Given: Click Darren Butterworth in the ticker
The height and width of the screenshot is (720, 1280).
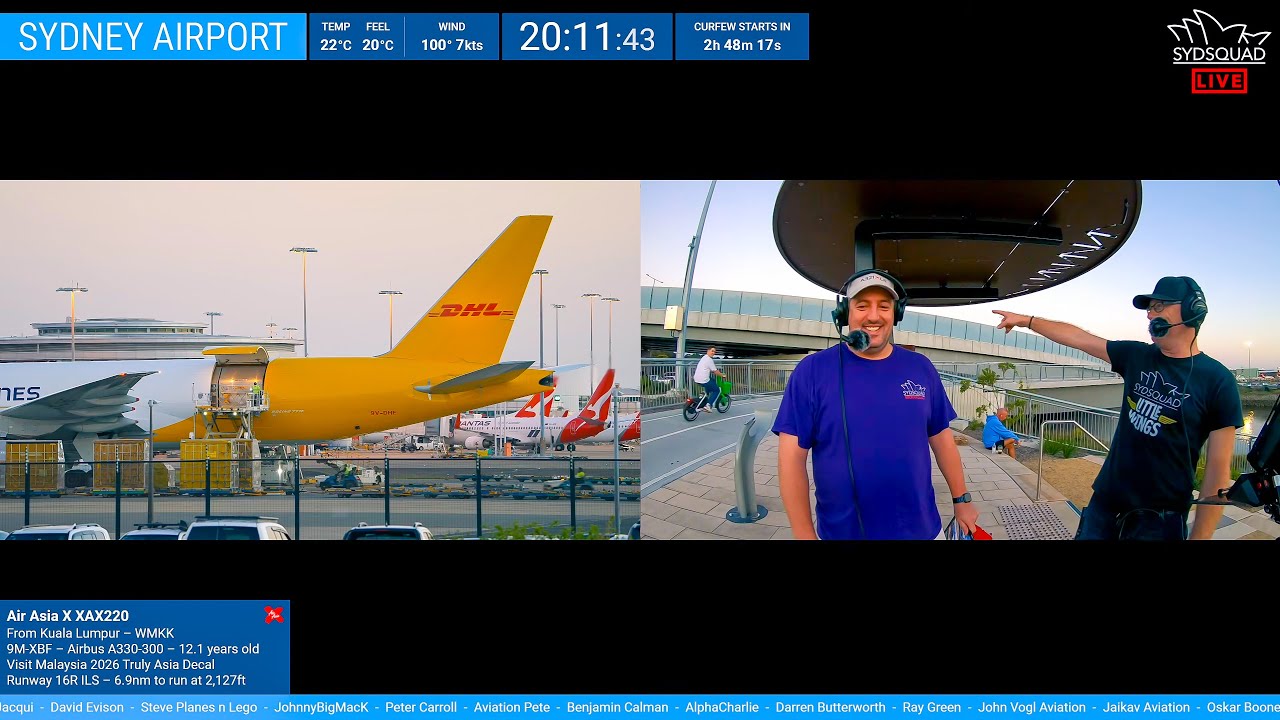Looking at the screenshot, I should 831,707.
